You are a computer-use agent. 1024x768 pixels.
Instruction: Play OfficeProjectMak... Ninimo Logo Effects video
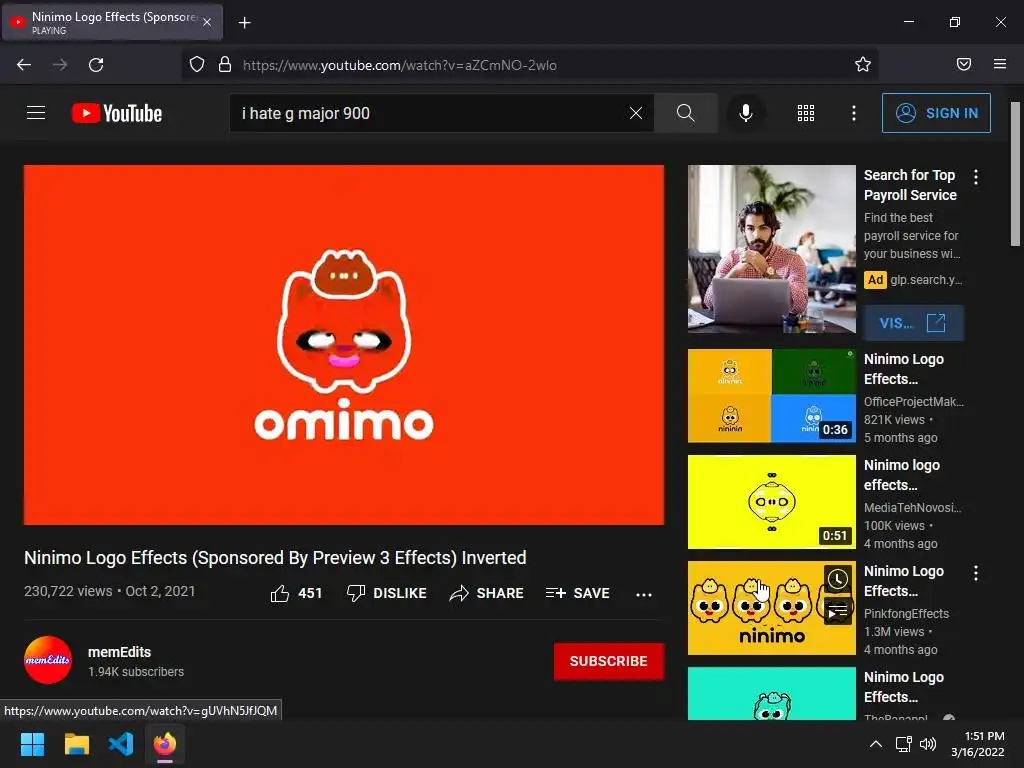pyautogui.click(x=771, y=396)
